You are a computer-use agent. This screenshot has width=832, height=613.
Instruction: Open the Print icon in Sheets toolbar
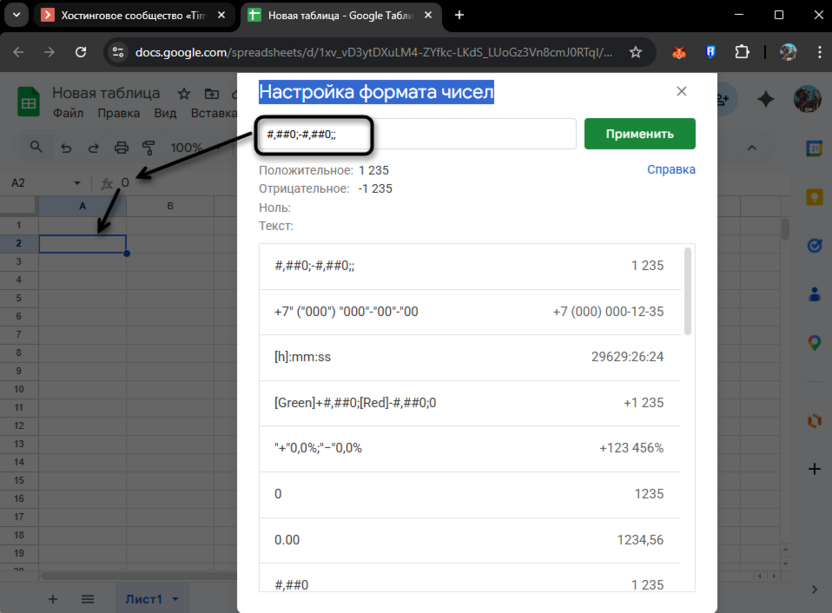point(122,146)
